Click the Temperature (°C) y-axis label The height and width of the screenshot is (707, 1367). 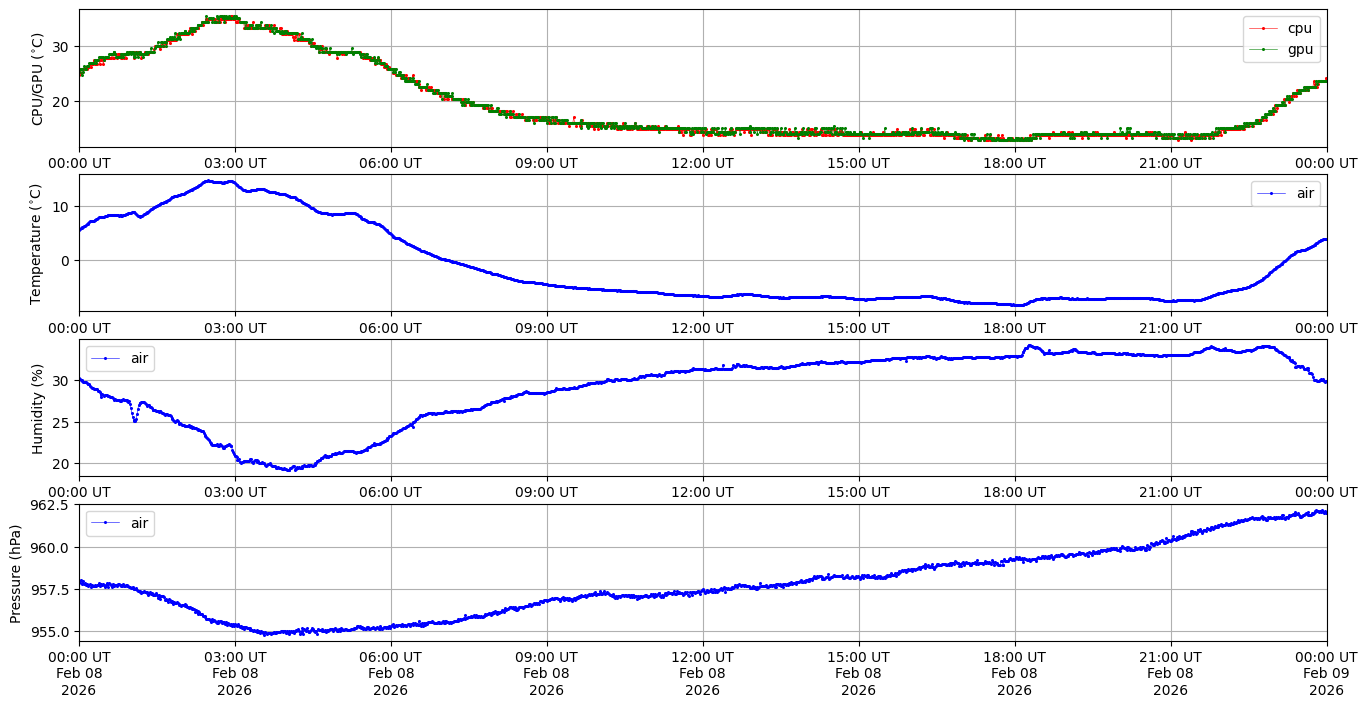37,243
